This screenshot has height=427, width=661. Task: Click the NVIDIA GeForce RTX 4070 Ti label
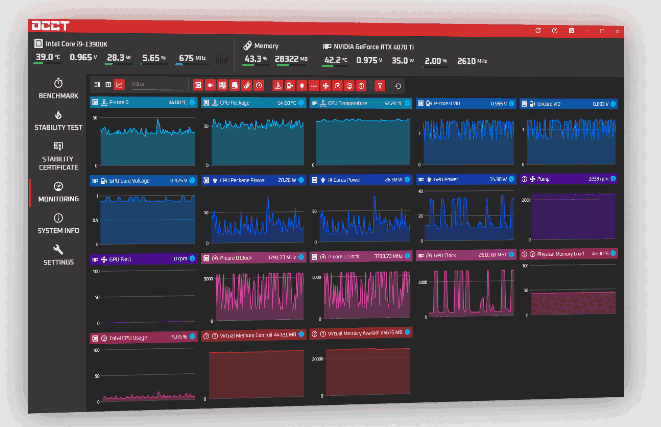point(373,47)
